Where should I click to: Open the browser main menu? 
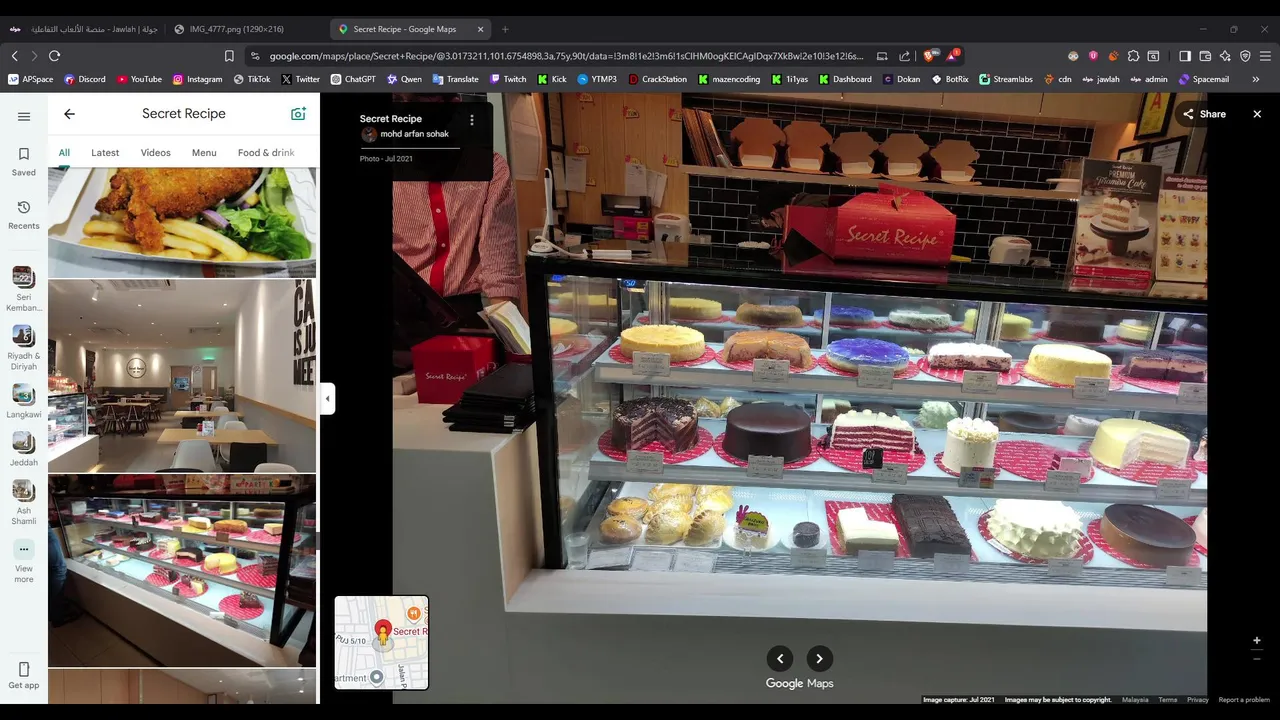[1265, 56]
